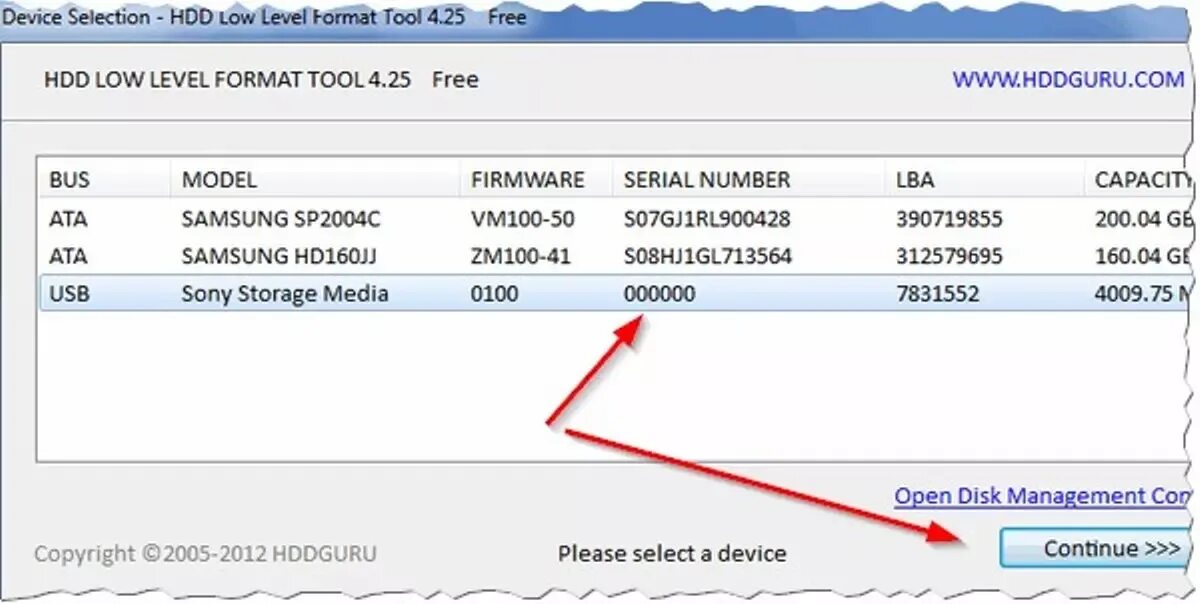
Task: Select the Sony Storage Media row
Action: 615,294
